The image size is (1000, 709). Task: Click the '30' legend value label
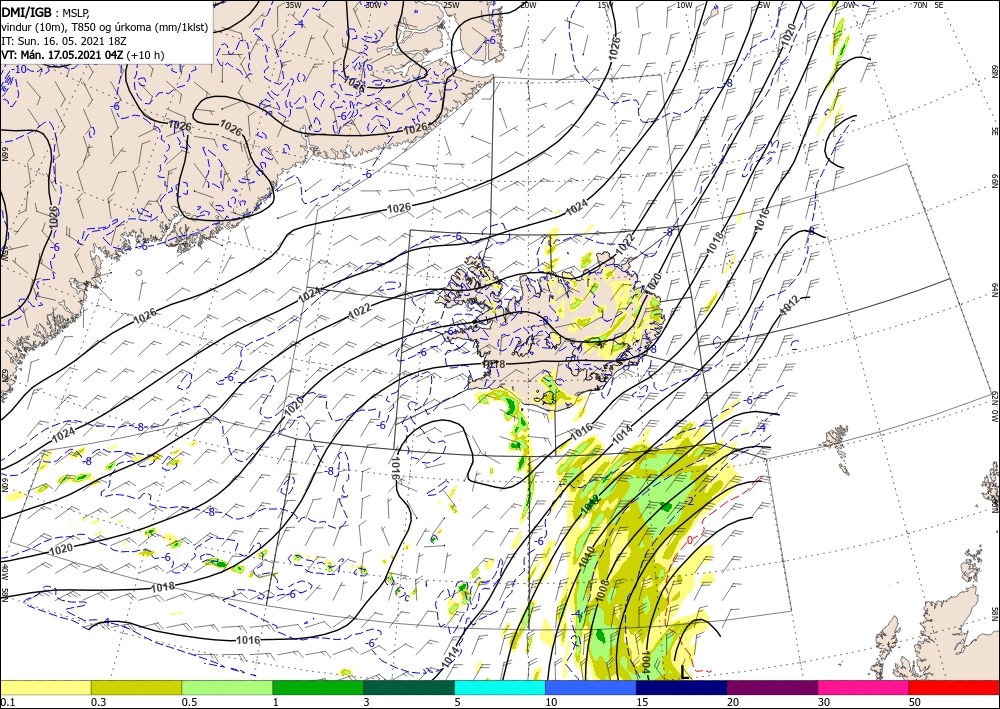824,702
